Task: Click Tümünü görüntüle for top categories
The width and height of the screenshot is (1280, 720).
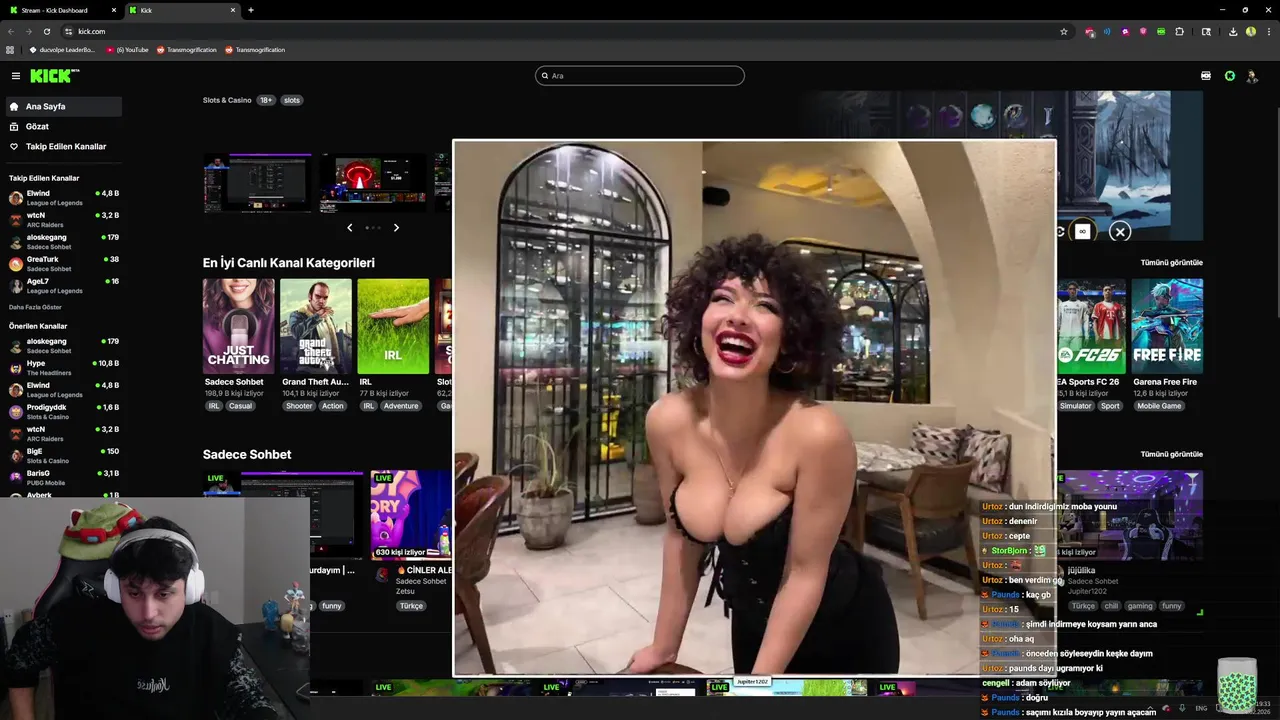Action: tap(1172, 262)
